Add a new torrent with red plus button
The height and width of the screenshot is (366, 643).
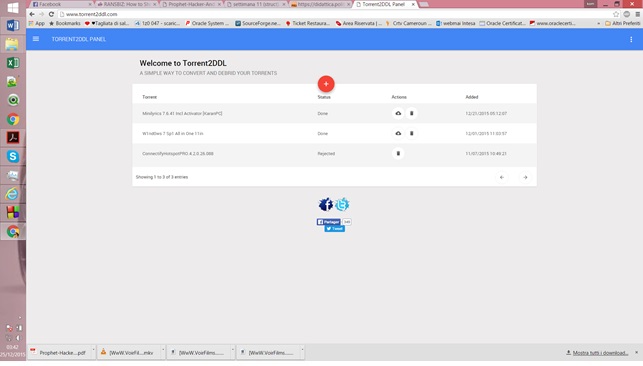point(326,84)
